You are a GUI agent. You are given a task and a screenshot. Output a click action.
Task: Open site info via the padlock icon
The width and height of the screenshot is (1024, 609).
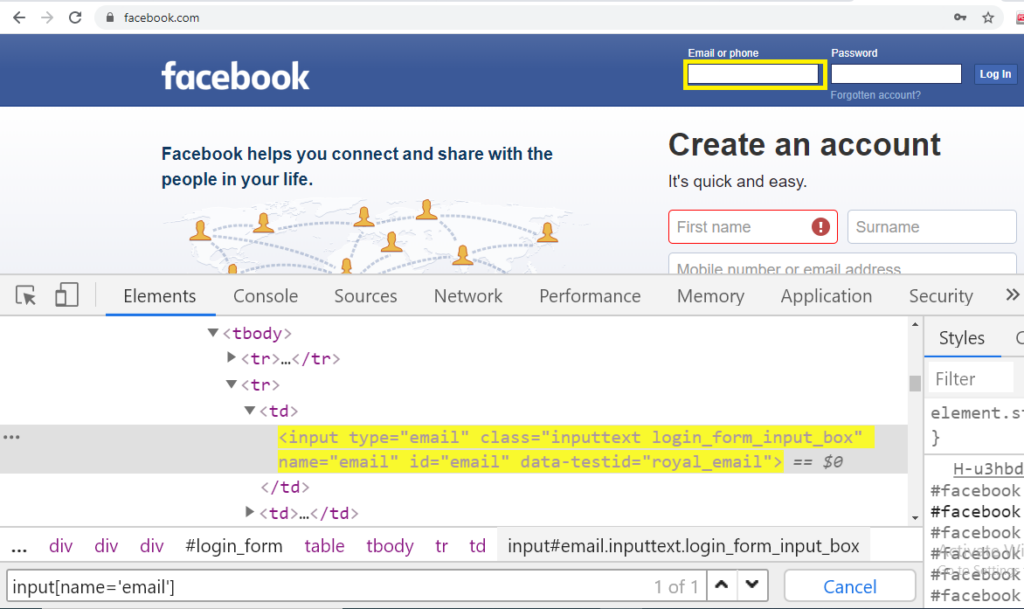[110, 18]
